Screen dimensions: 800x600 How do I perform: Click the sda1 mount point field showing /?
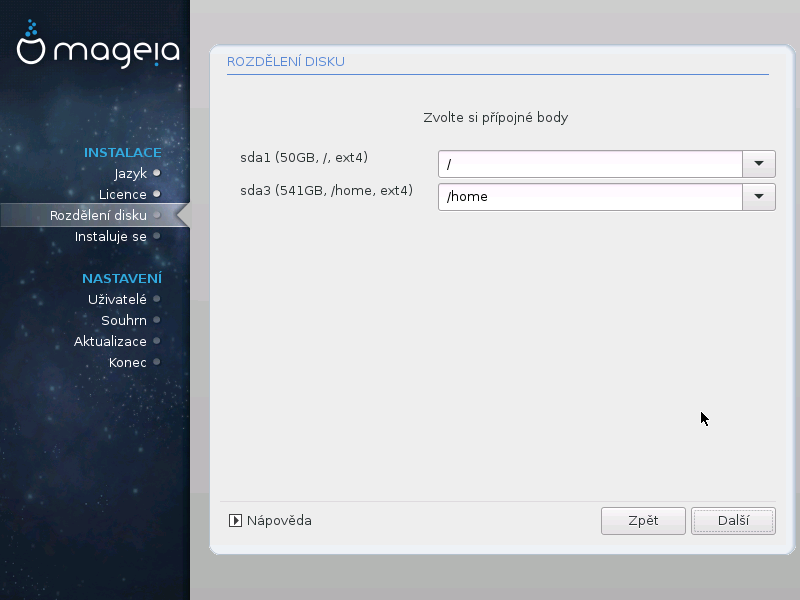pos(590,164)
